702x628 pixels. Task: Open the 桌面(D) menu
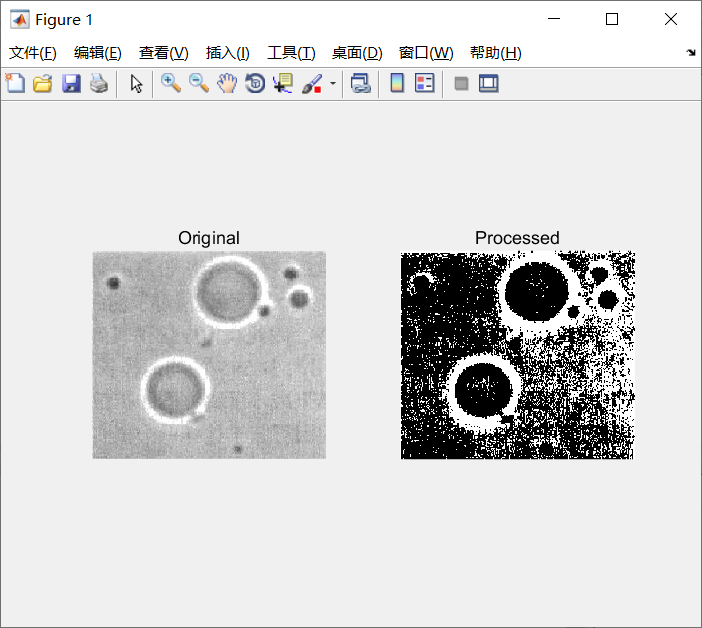pos(357,53)
